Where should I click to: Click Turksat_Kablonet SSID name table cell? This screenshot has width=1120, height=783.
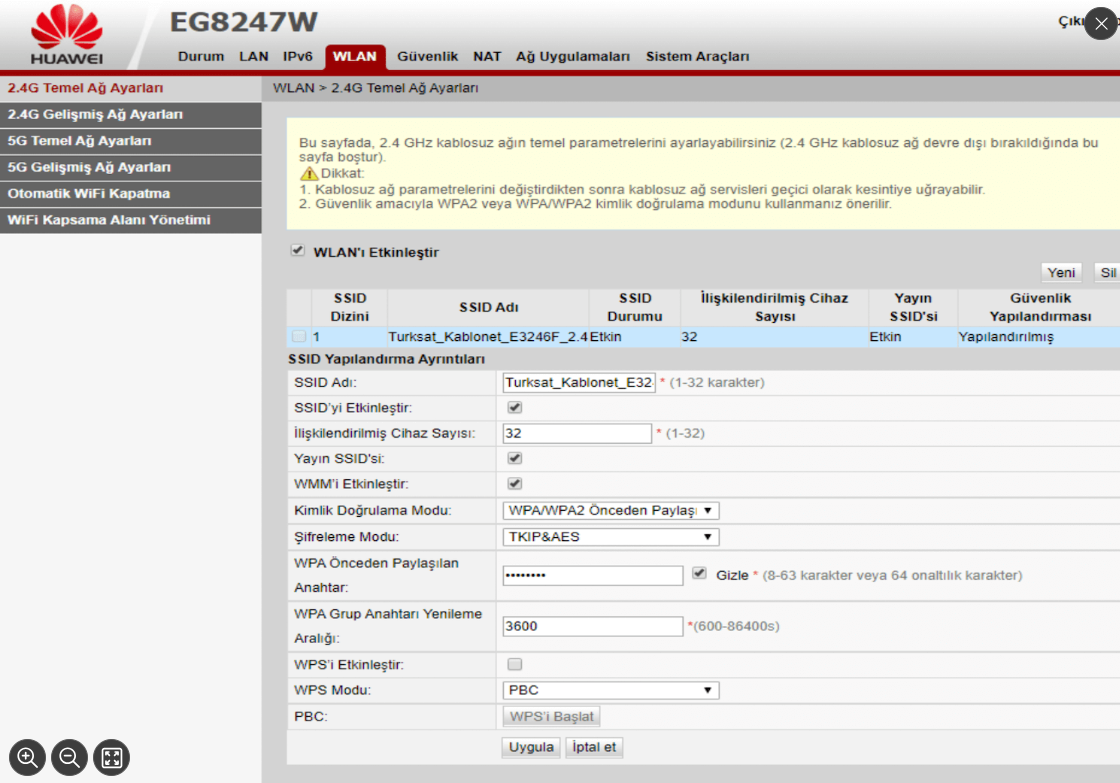(x=488, y=336)
